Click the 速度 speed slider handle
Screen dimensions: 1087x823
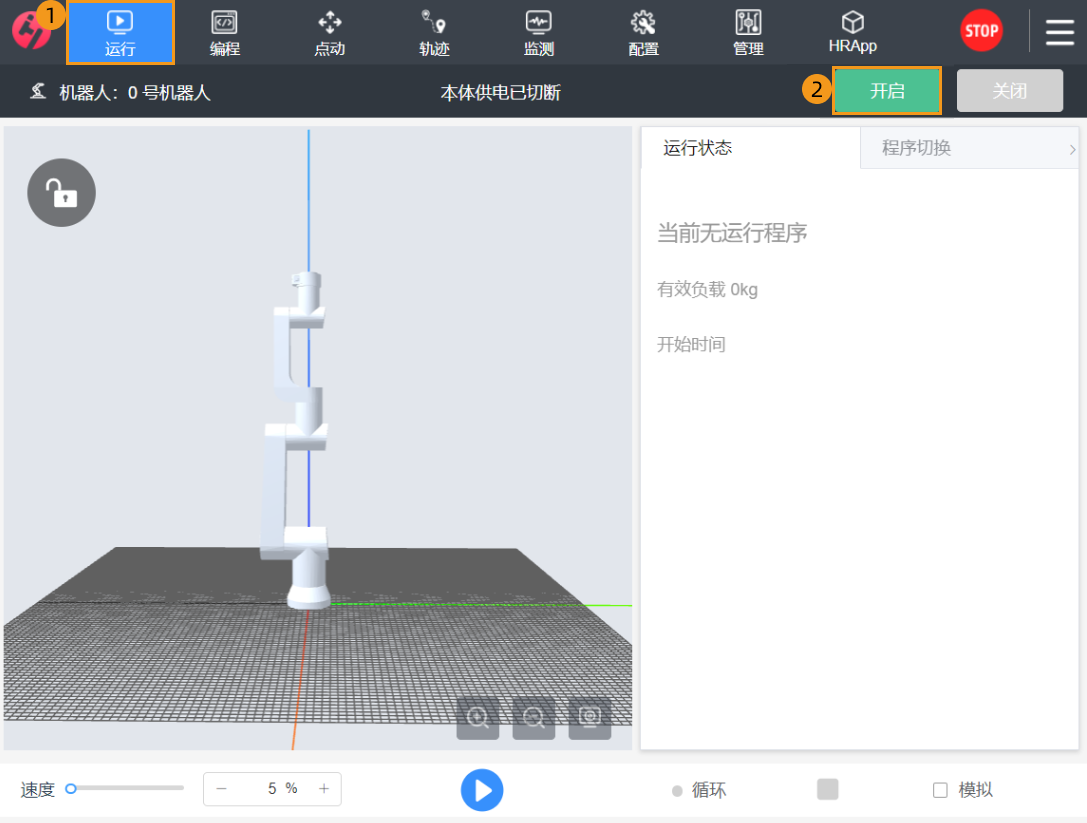(71, 789)
